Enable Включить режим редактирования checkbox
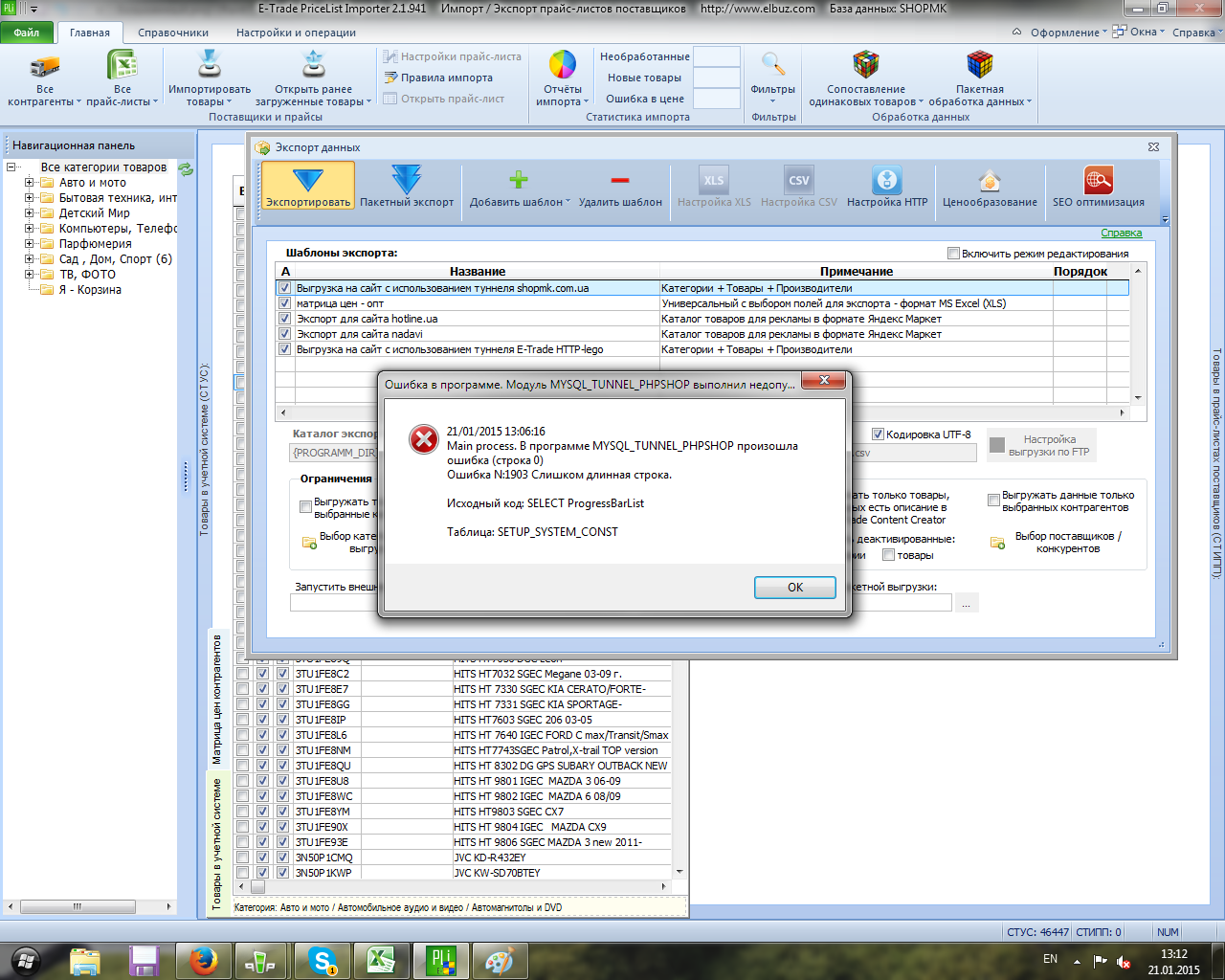This screenshot has height=980, width=1225. (x=953, y=254)
